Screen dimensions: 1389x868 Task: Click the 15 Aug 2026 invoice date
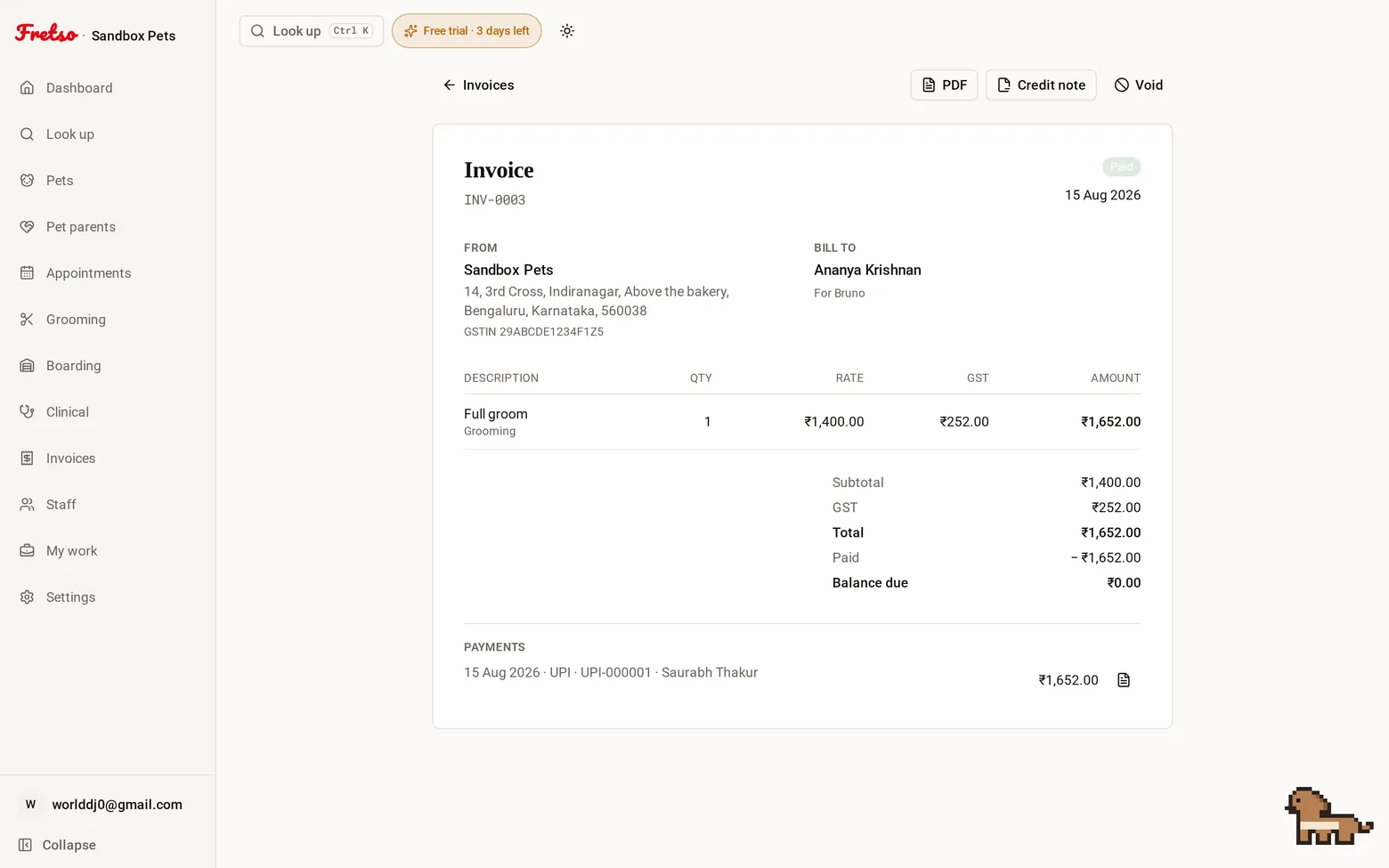pyautogui.click(x=1102, y=195)
